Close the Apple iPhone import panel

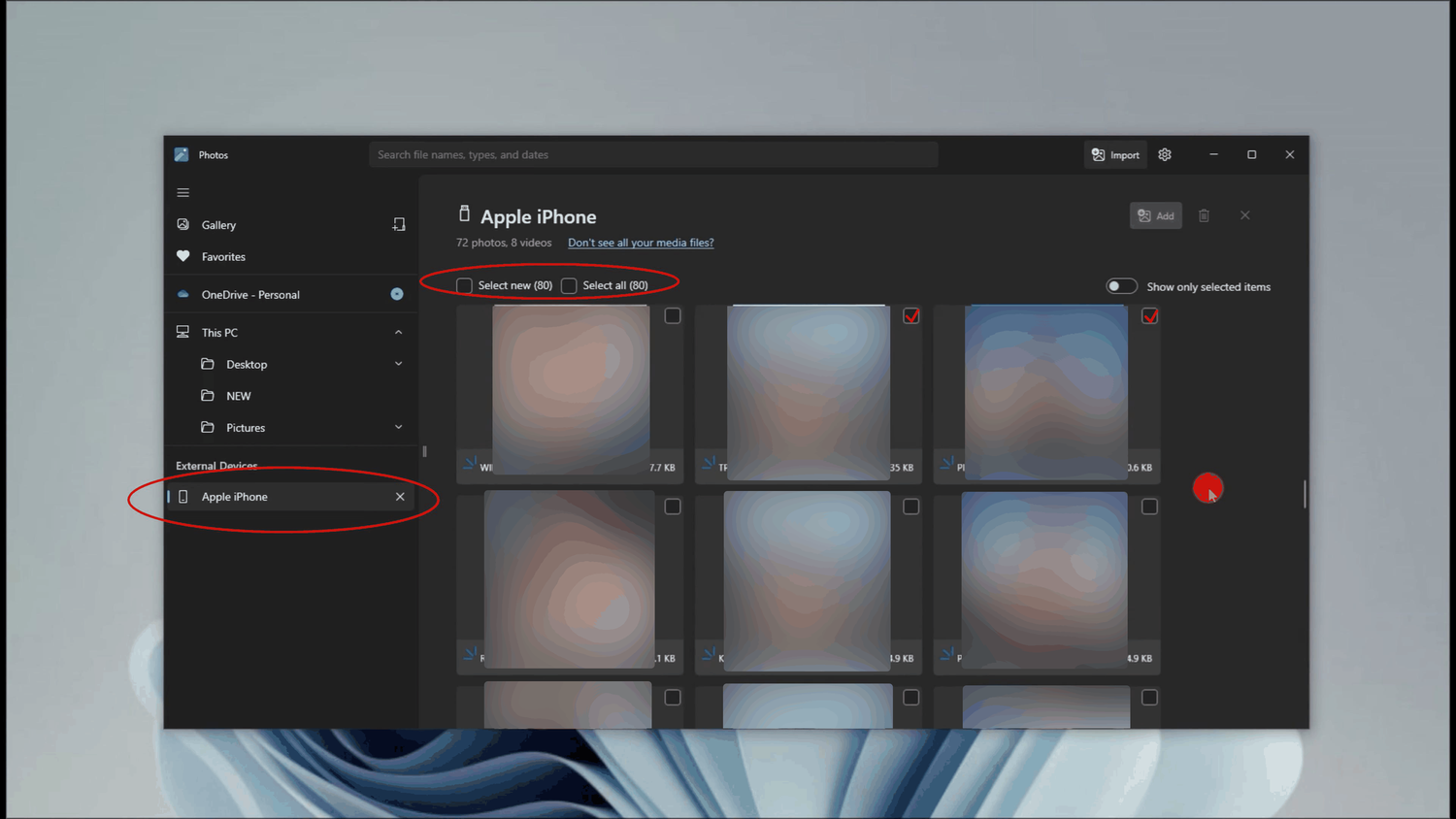(x=1245, y=215)
